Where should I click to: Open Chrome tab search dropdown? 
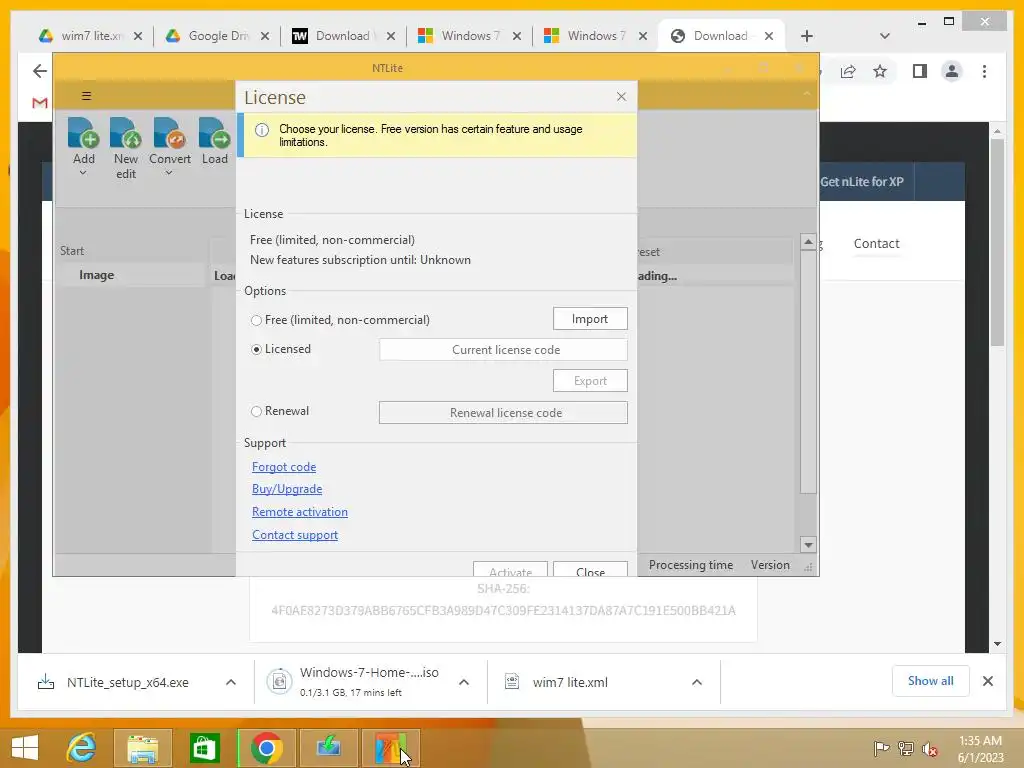(x=884, y=36)
